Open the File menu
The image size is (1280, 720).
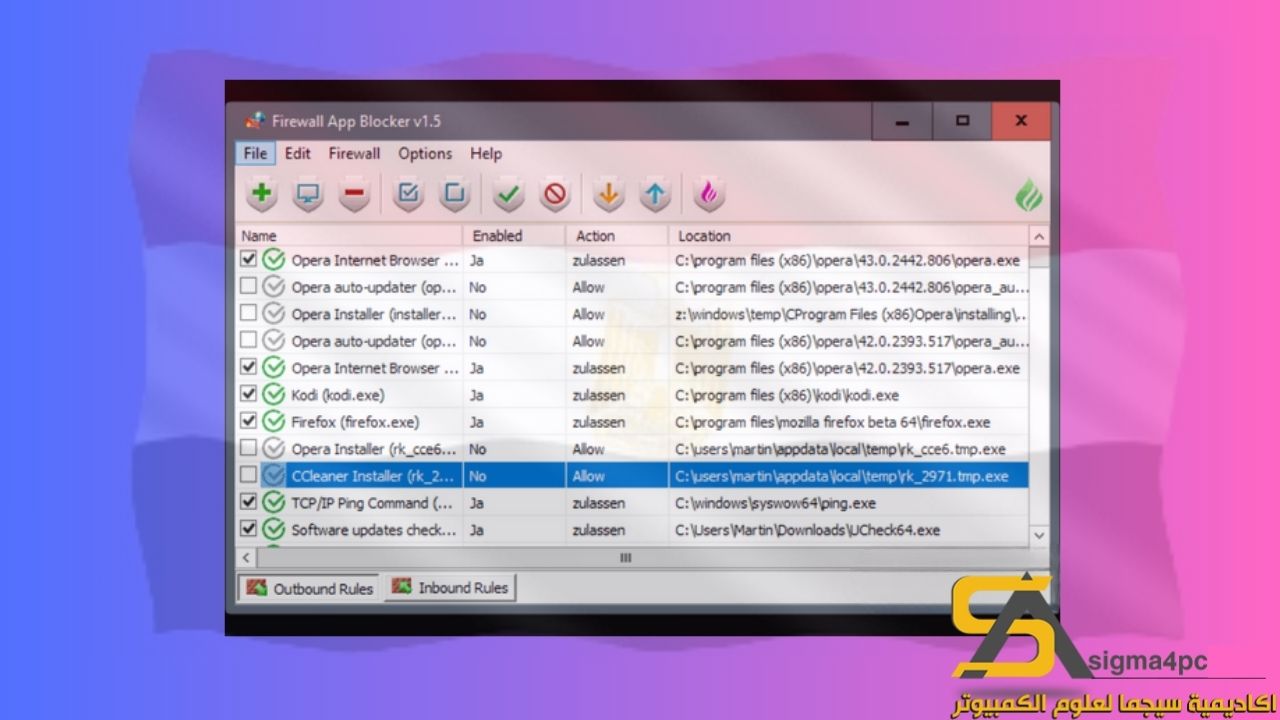[255, 153]
